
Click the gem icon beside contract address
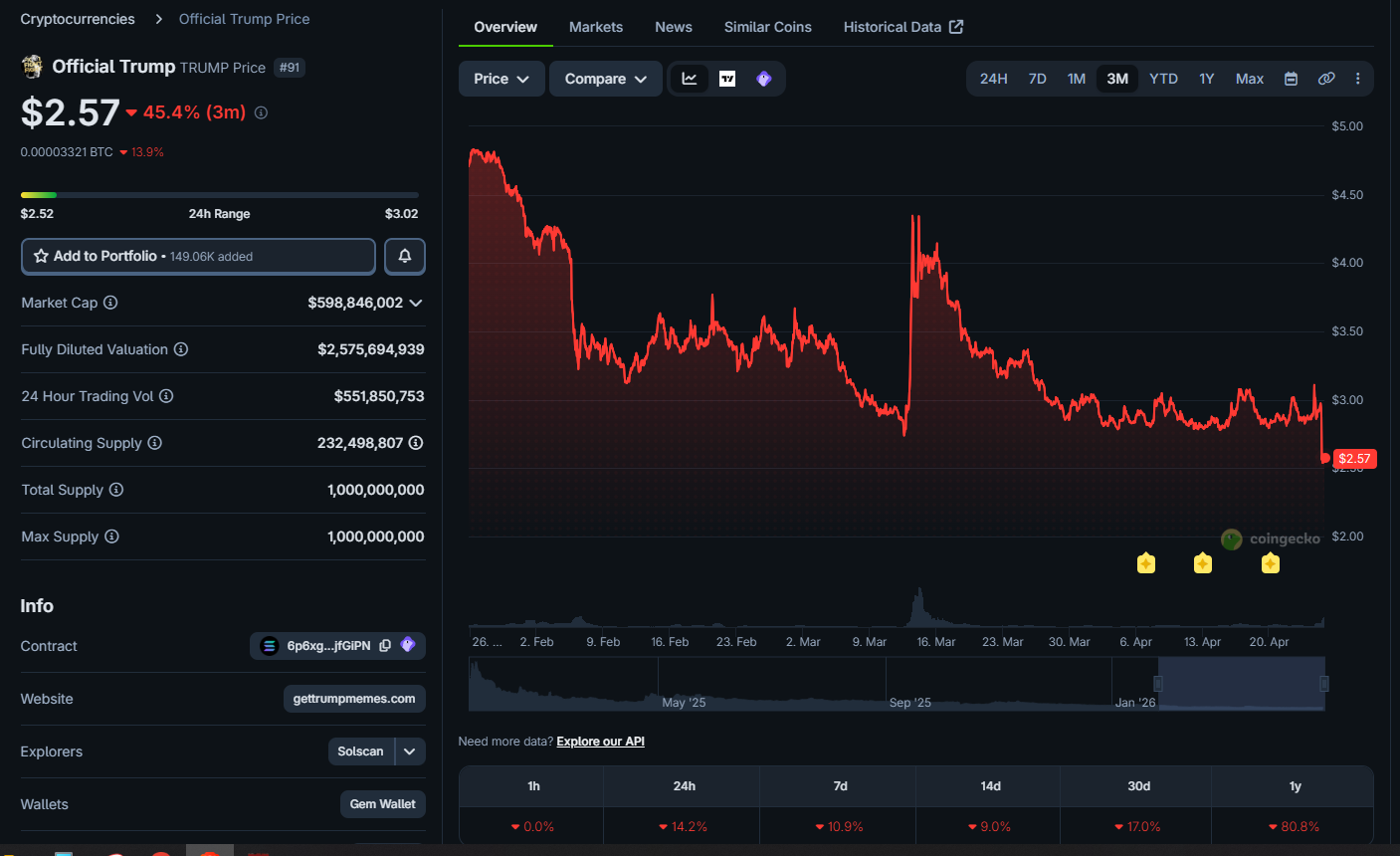(x=408, y=645)
